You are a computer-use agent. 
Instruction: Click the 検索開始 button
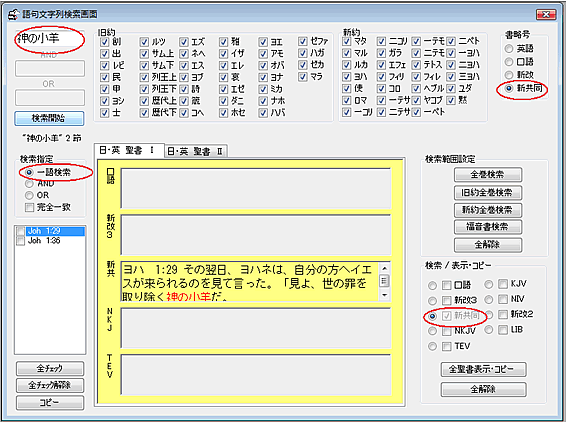[x=50, y=118]
